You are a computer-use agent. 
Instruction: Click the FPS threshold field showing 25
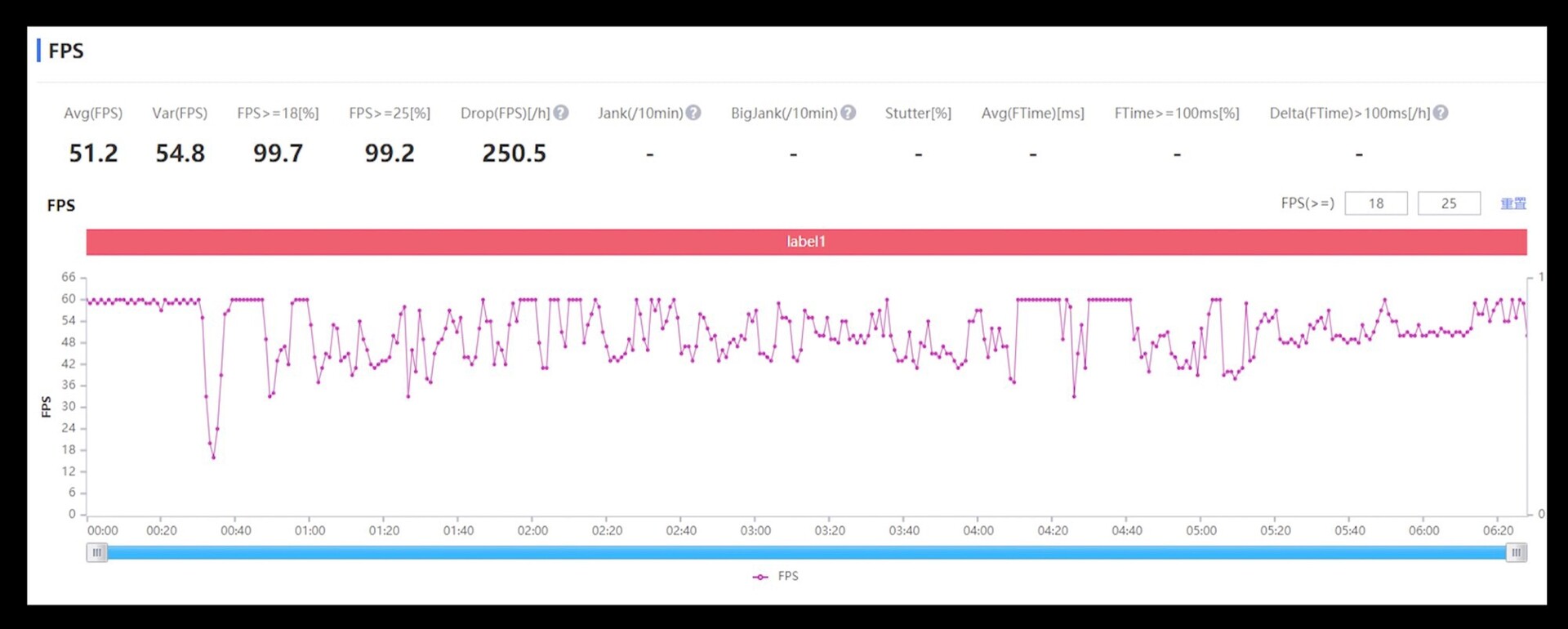point(1449,203)
